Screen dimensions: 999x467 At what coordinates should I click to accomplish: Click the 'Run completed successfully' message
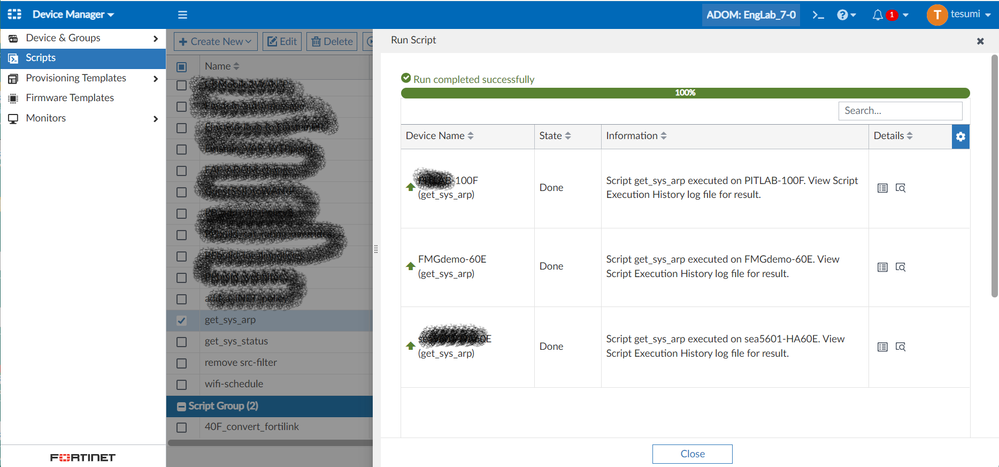coord(473,80)
